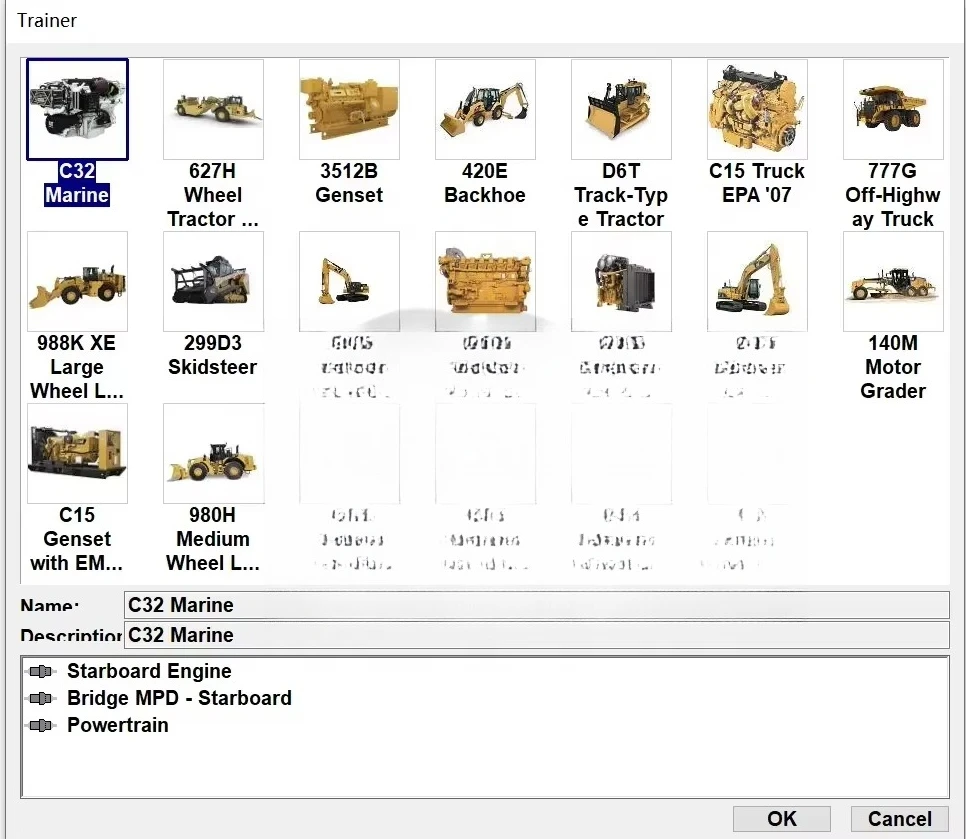Pick the C15 Genset with EMCP icon
This screenshot has width=966, height=839.
[77, 453]
